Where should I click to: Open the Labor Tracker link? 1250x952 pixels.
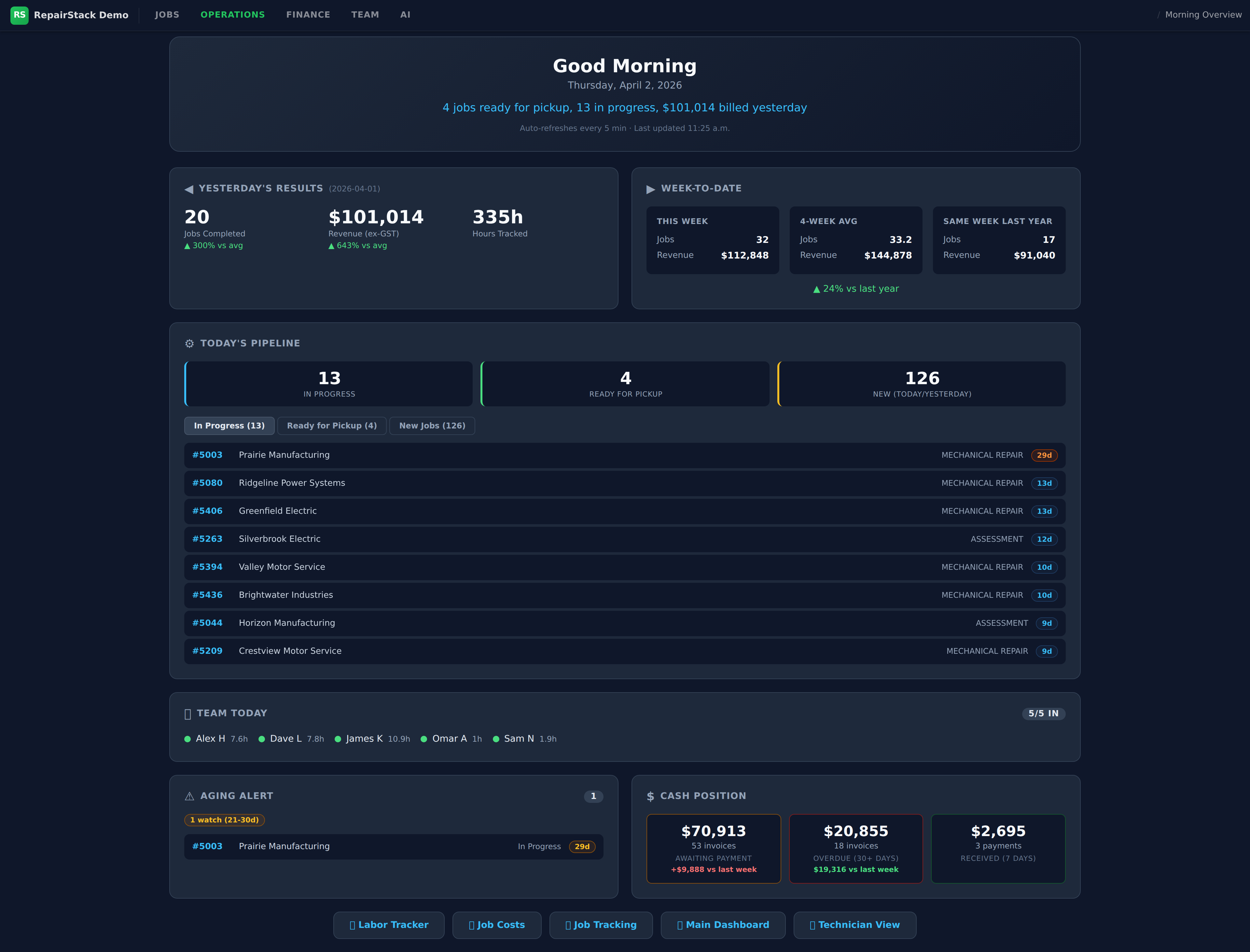[389, 925]
